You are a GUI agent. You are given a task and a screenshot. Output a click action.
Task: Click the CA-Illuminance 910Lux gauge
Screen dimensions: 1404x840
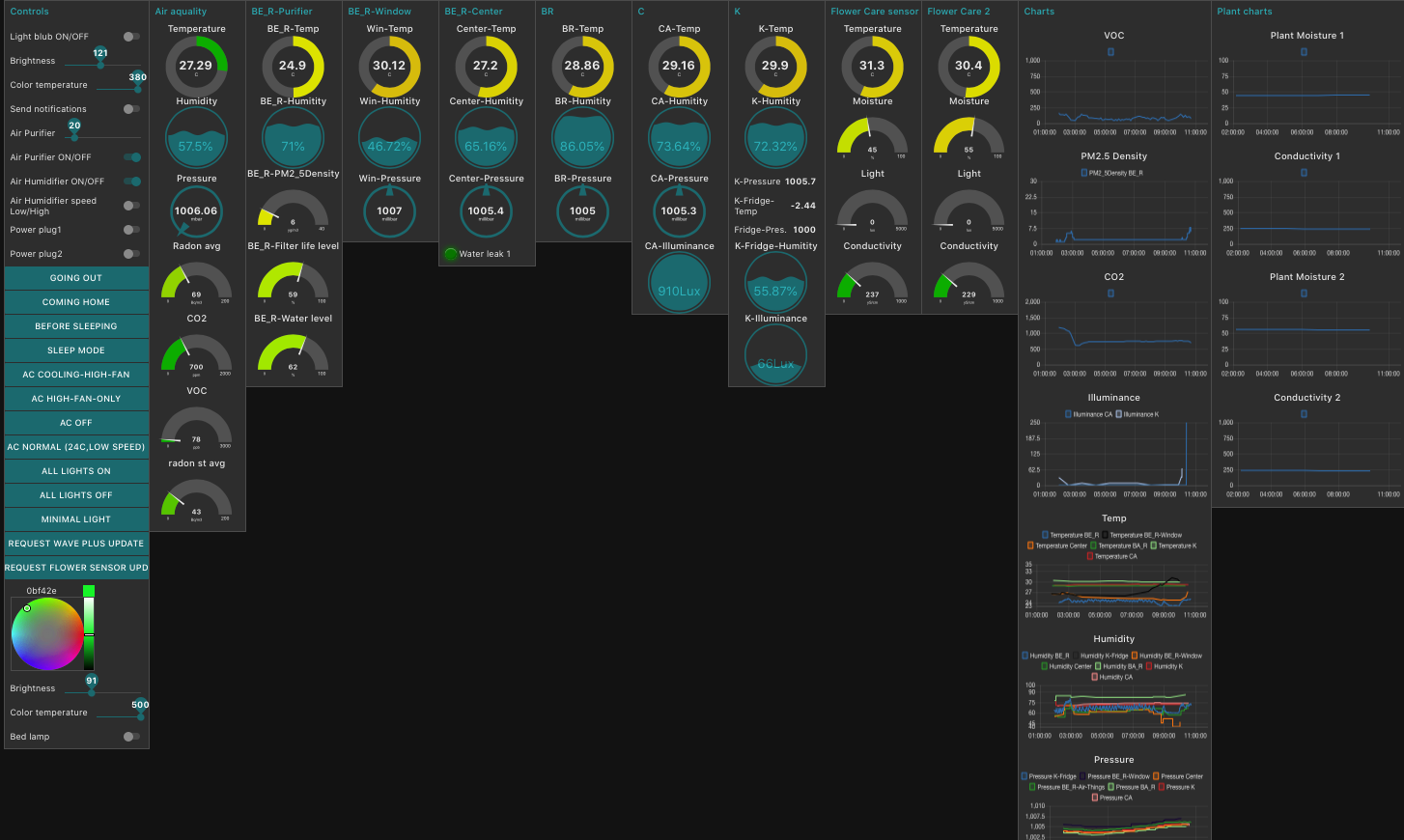pyautogui.click(x=679, y=283)
